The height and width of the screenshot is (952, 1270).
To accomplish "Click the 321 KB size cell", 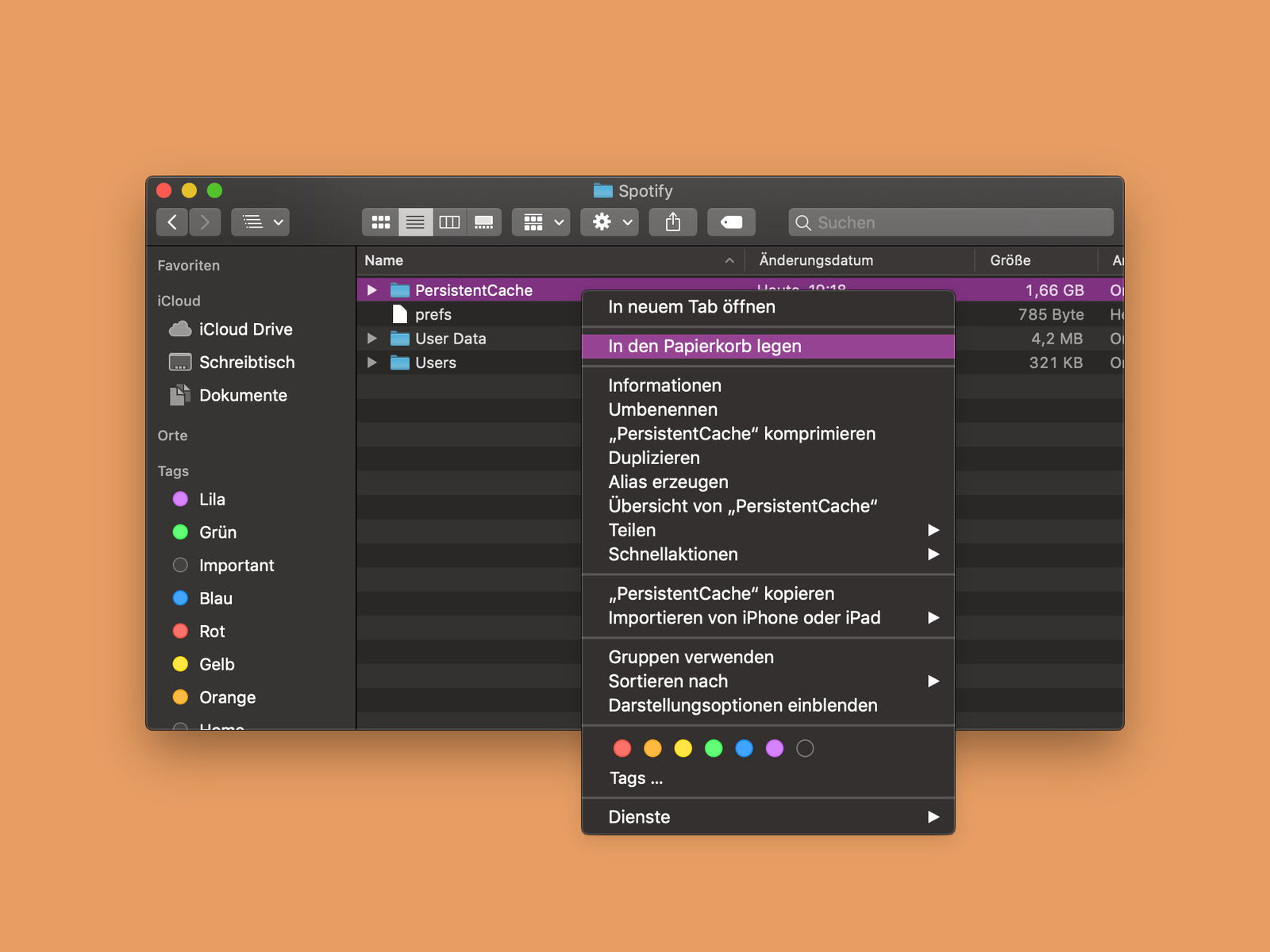I will pos(1056,363).
